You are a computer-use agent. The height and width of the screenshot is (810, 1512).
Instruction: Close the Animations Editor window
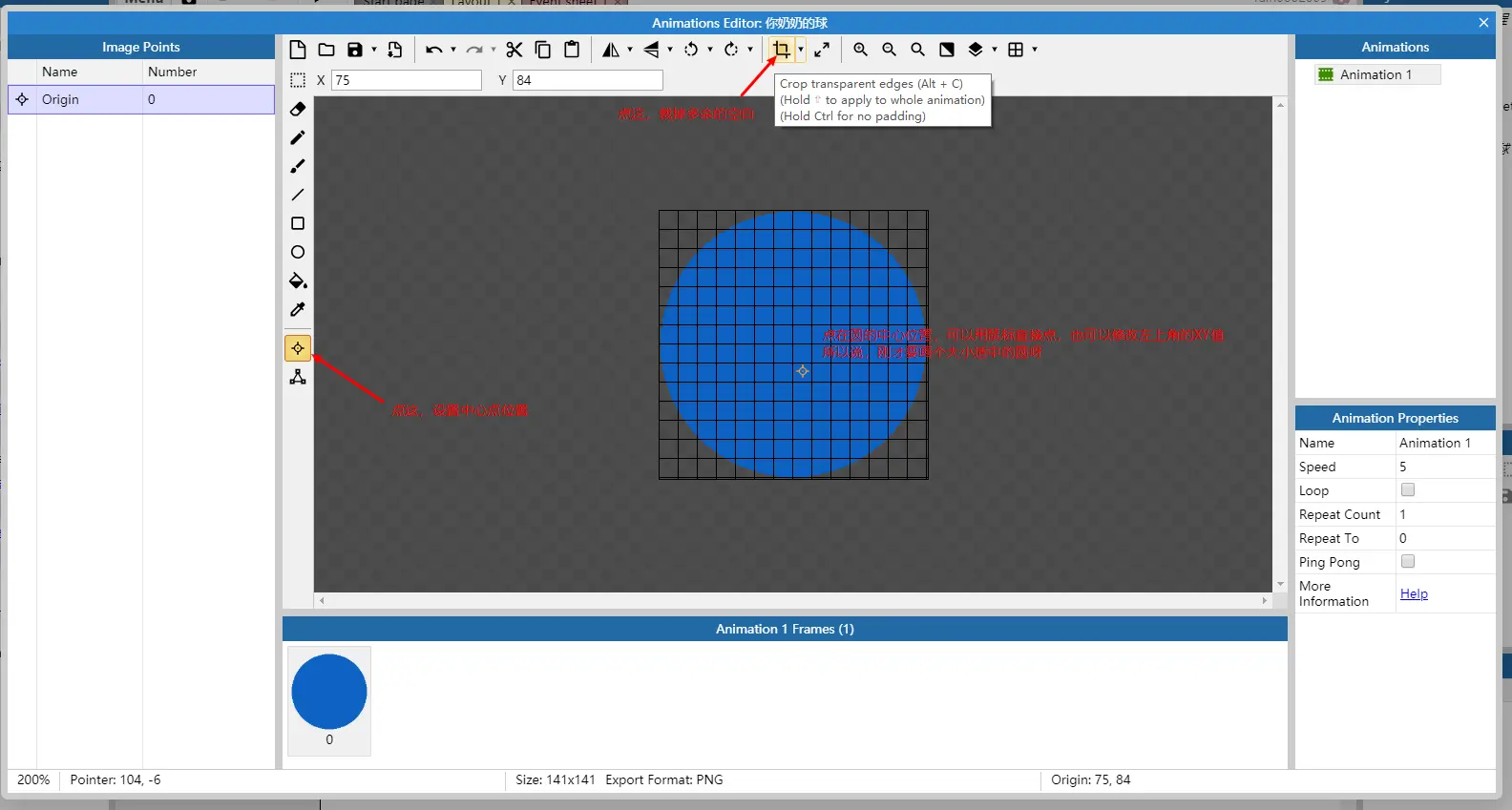click(1483, 23)
